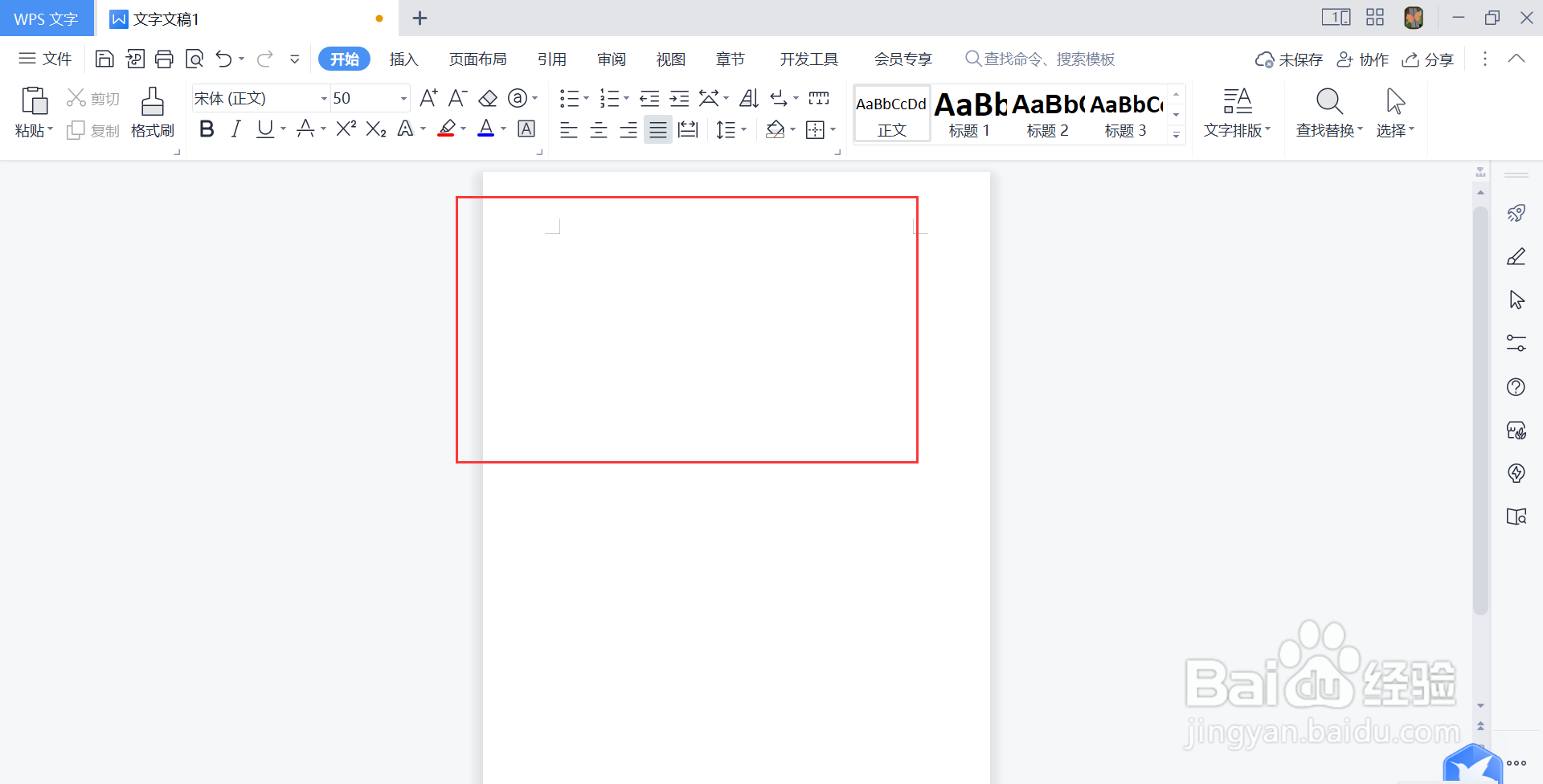Open new document tab with plus
The height and width of the screenshot is (784, 1543).
[x=420, y=18]
